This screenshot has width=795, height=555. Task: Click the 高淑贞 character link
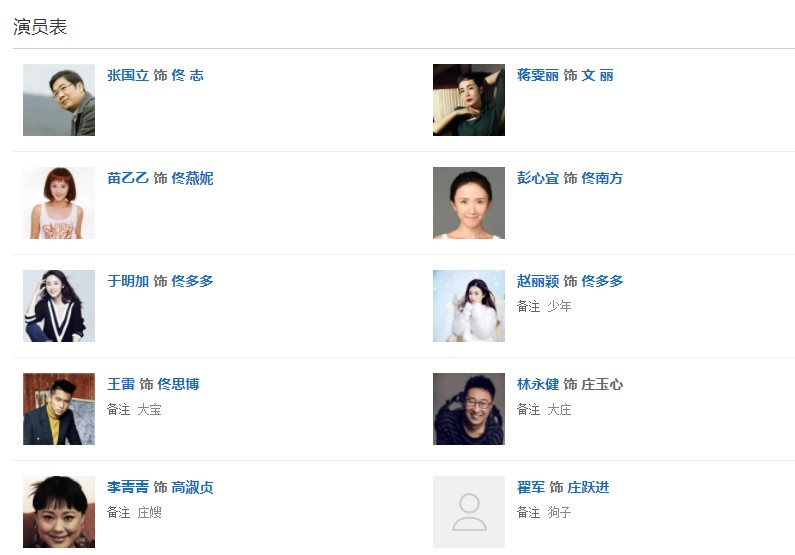[x=192, y=487]
